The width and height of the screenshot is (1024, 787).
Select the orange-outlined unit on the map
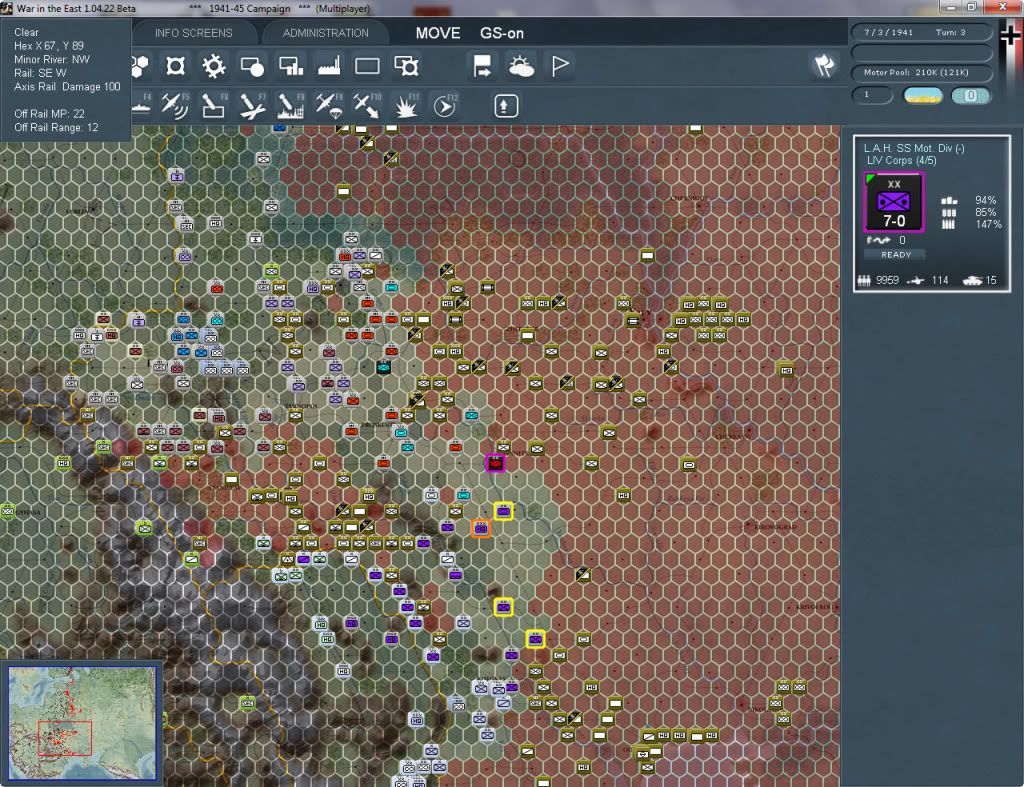(481, 528)
